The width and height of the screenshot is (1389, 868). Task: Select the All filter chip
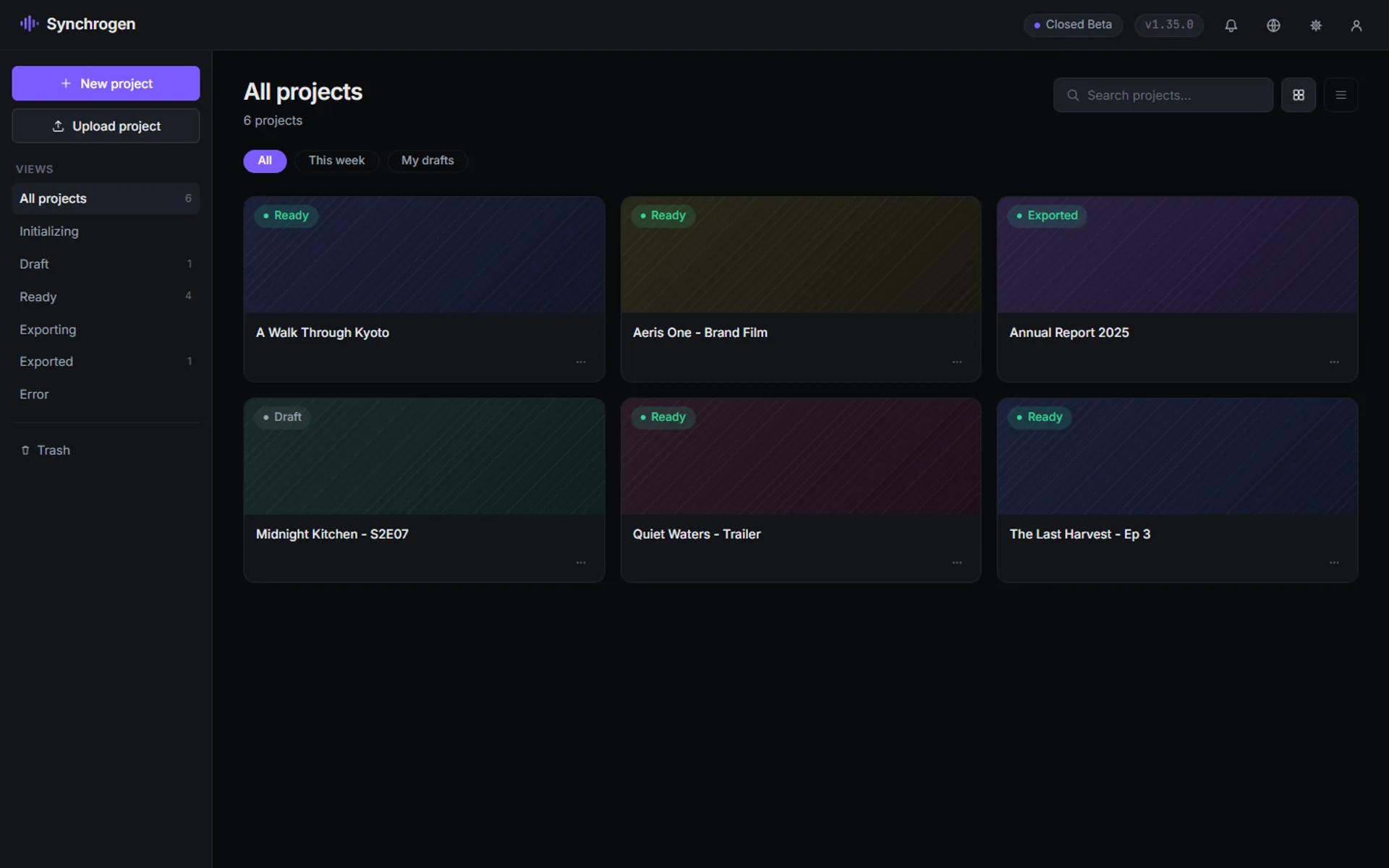265,161
